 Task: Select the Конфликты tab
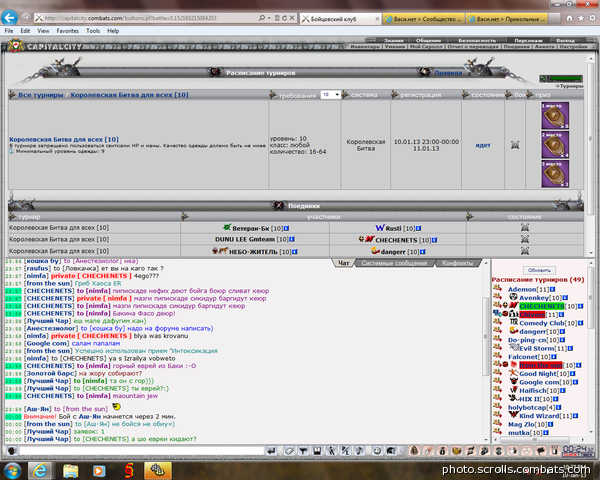[x=457, y=263]
